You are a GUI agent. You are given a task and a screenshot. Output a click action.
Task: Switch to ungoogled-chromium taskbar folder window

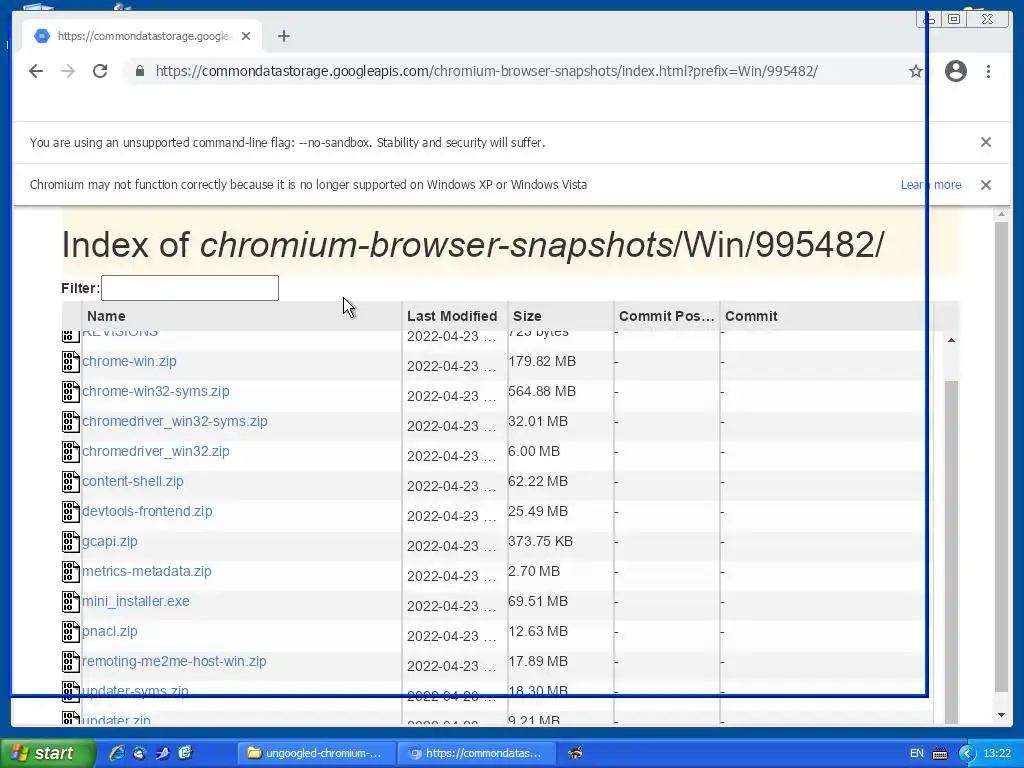[x=316, y=753]
